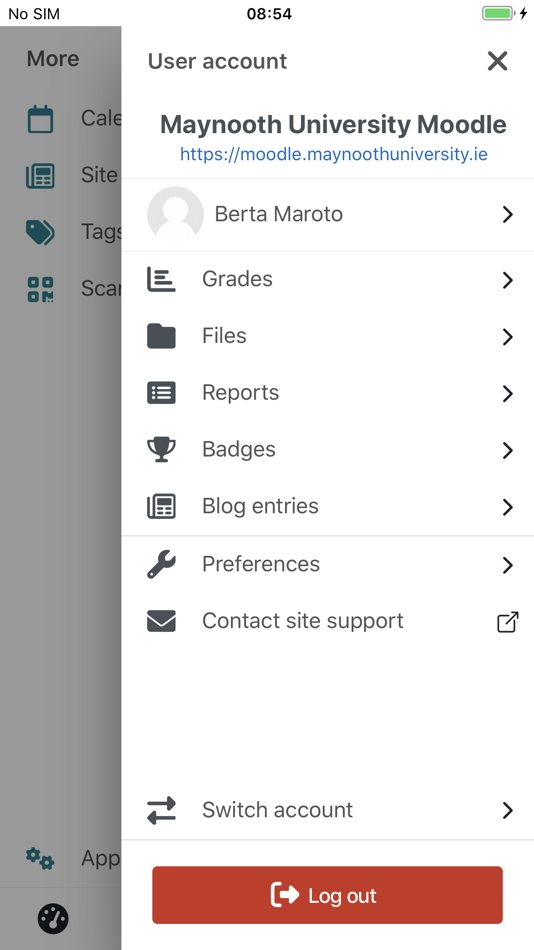Tap the calendar icon in More menu

coord(40,119)
